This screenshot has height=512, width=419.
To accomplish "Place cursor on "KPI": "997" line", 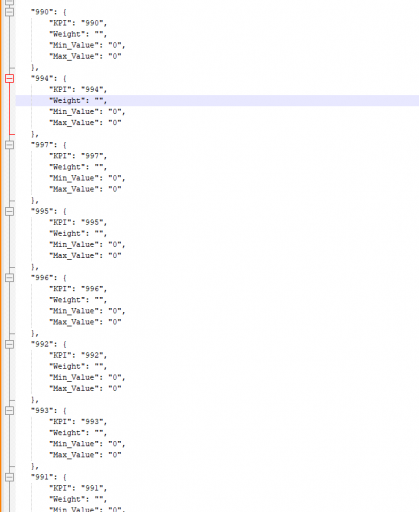I will pos(78,156).
